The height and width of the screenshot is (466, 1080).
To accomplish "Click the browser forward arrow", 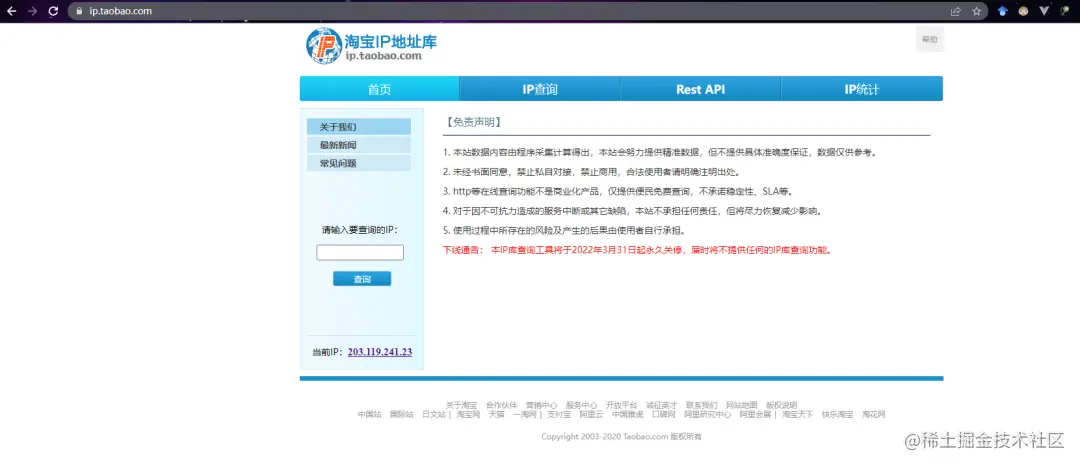I will click(32, 11).
